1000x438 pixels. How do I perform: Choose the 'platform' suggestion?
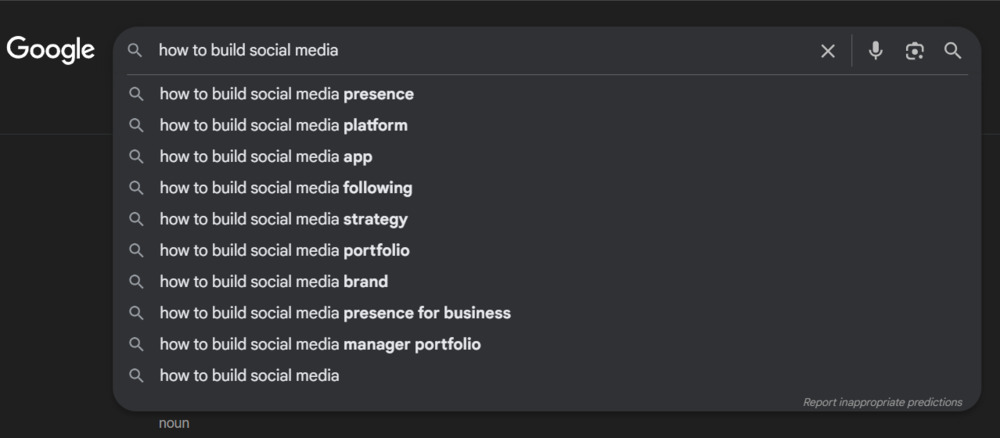(283, 125)
